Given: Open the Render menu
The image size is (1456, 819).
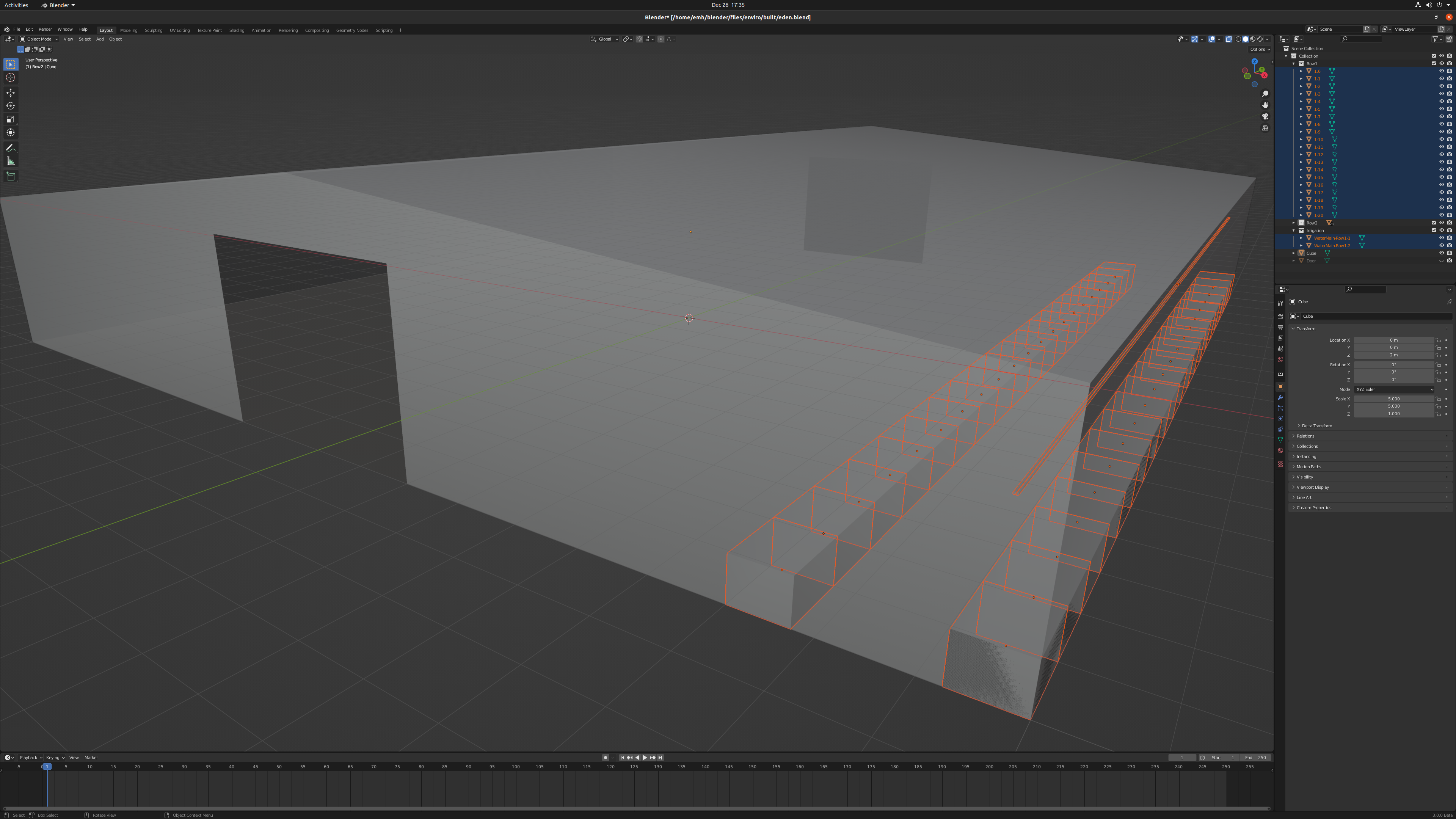Looking at the screenshot, I should pos(45,30).
